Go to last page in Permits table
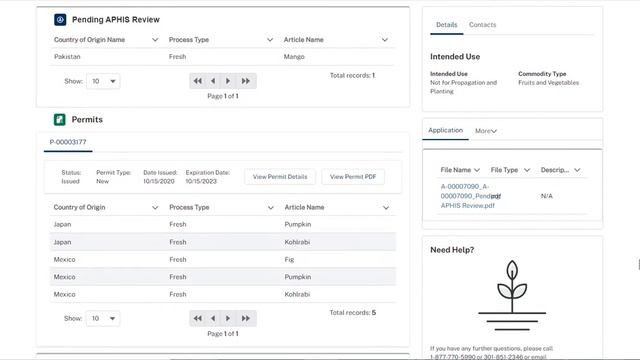The height and width of the screenshot is (360, 640). [246, 318]
